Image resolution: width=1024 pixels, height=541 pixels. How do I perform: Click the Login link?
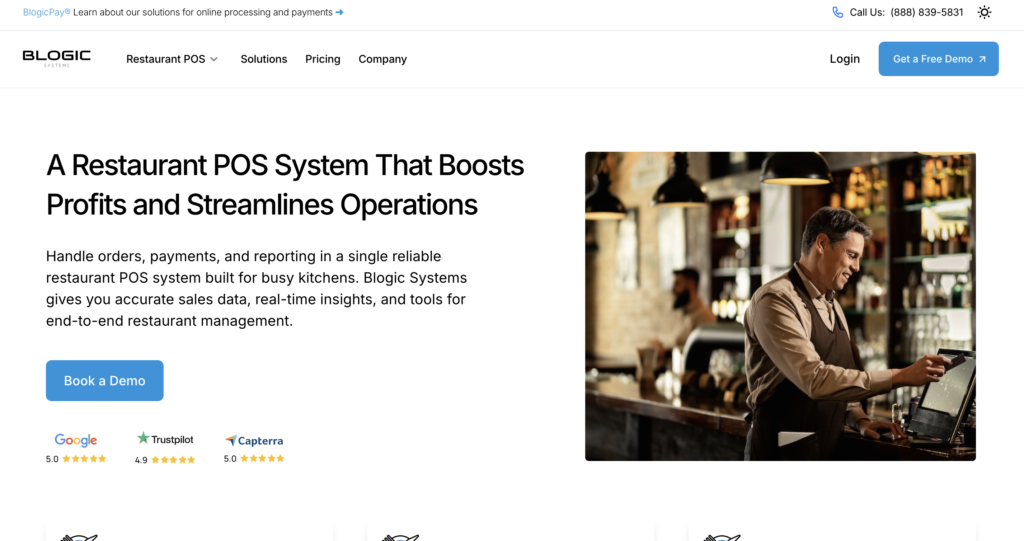(x=844, y=59)
